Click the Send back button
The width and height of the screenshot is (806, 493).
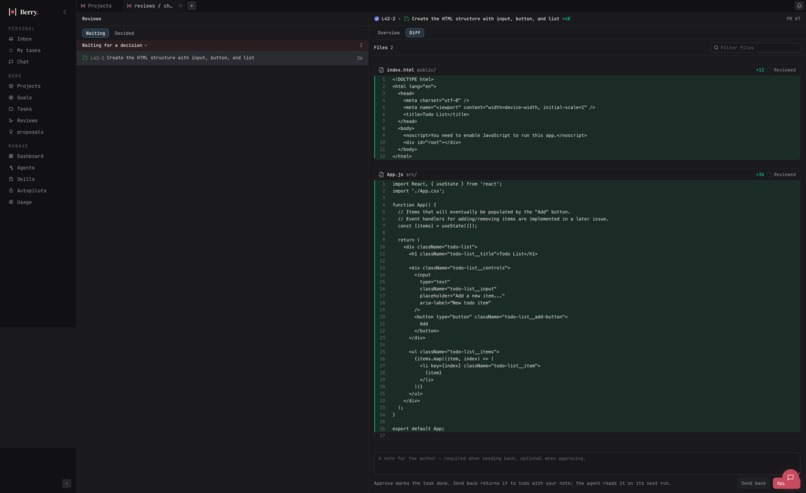click(753, 483)
